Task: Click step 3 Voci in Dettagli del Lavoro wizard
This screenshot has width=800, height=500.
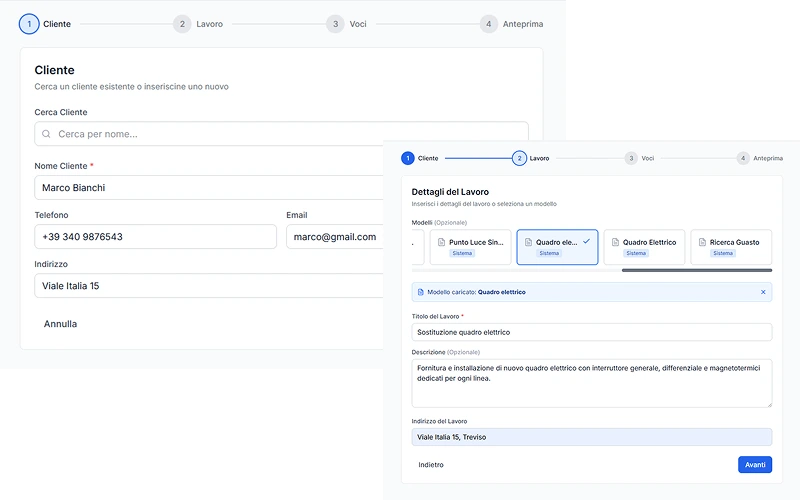Action: (x=631, y=158)
